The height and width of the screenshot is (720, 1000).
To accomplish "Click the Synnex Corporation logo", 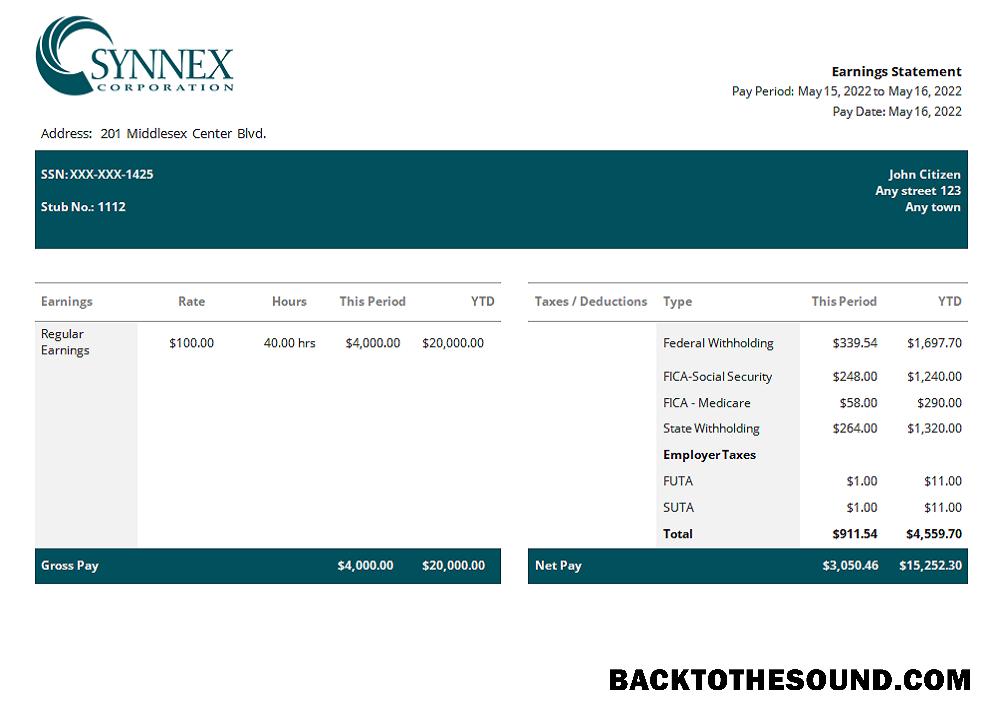I will click(135, 55).
